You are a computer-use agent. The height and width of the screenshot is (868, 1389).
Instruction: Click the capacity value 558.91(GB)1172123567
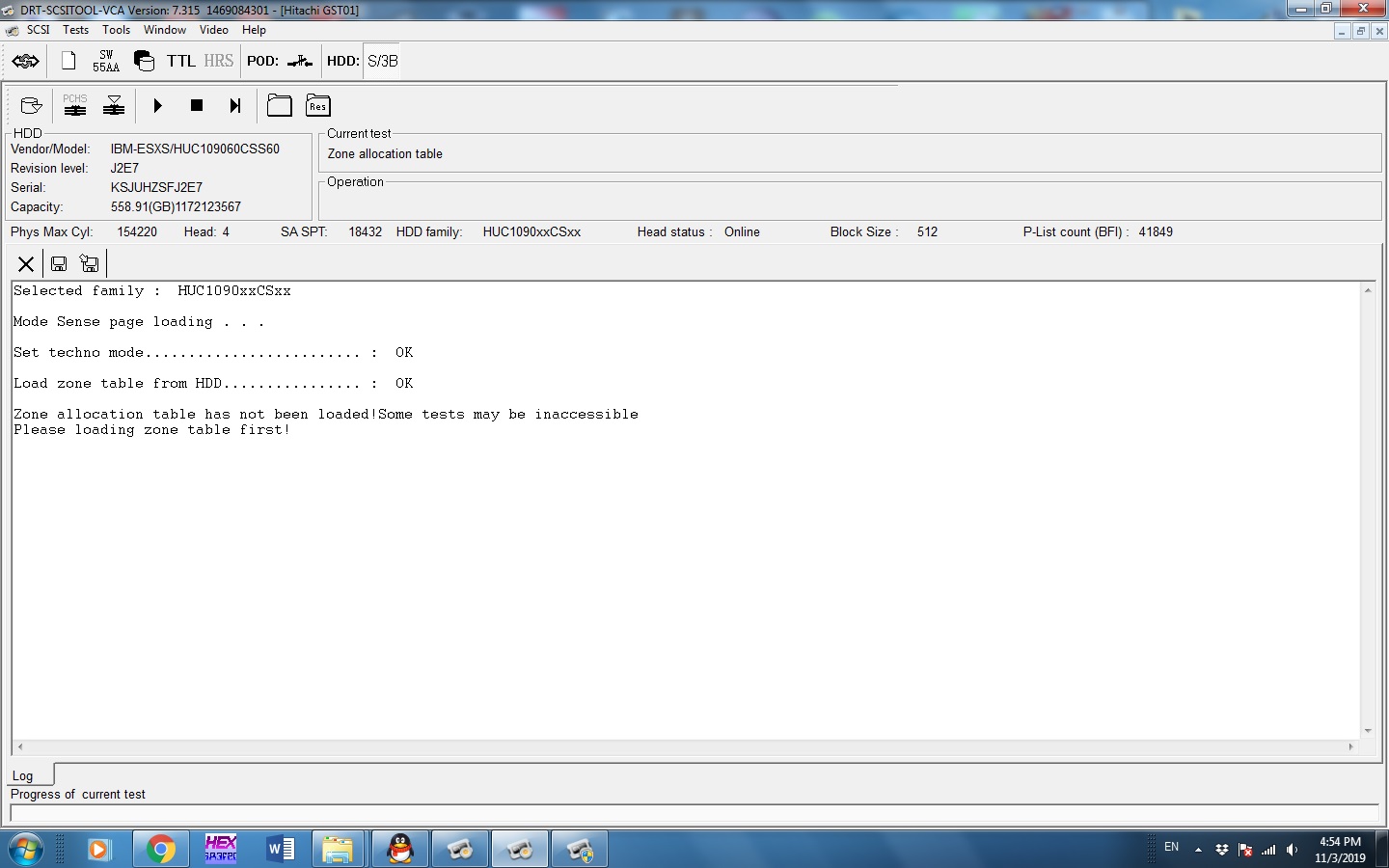click(x=176, y=206)
